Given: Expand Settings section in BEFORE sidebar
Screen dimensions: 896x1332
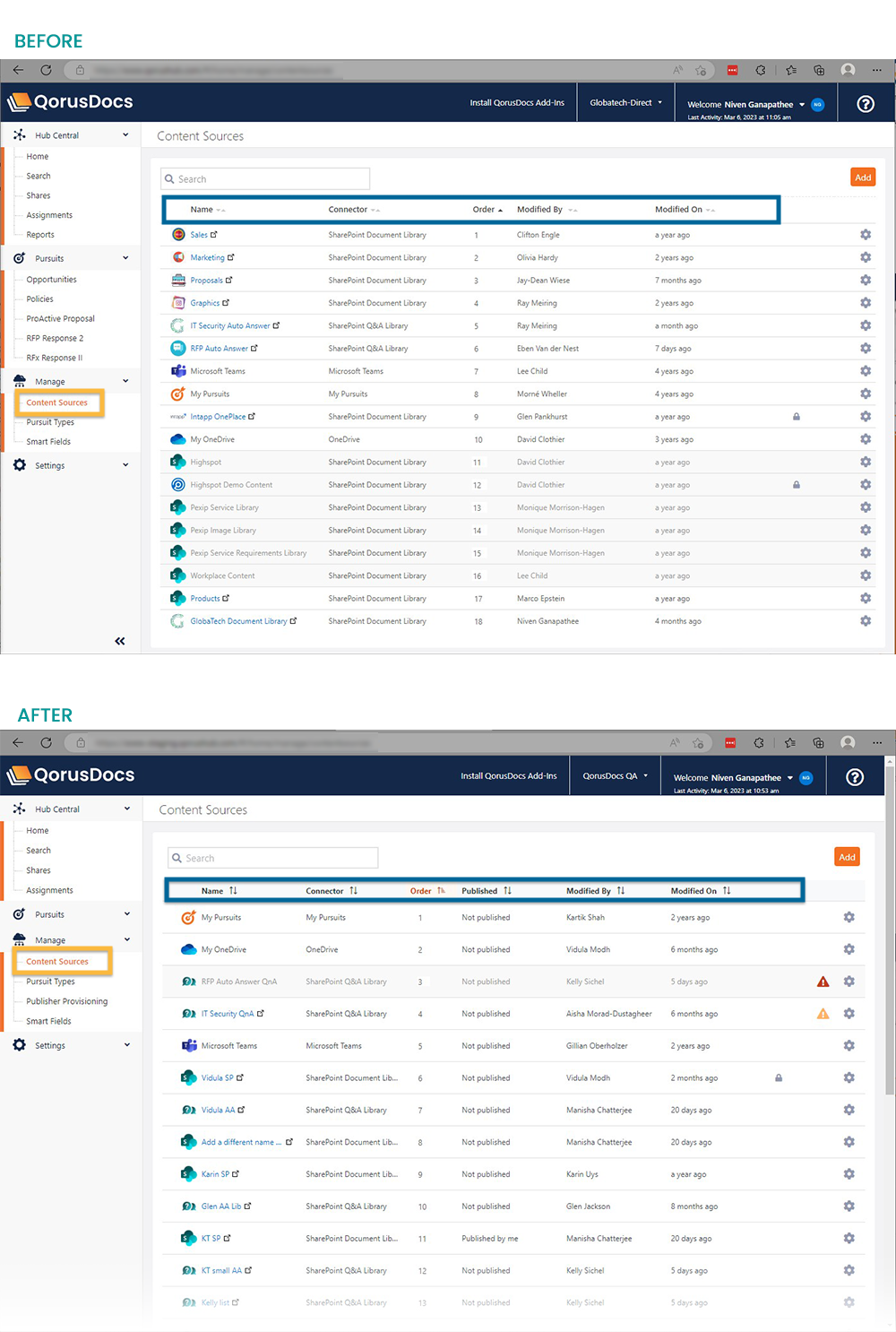Looking at the screenshot, I should 125,465.
